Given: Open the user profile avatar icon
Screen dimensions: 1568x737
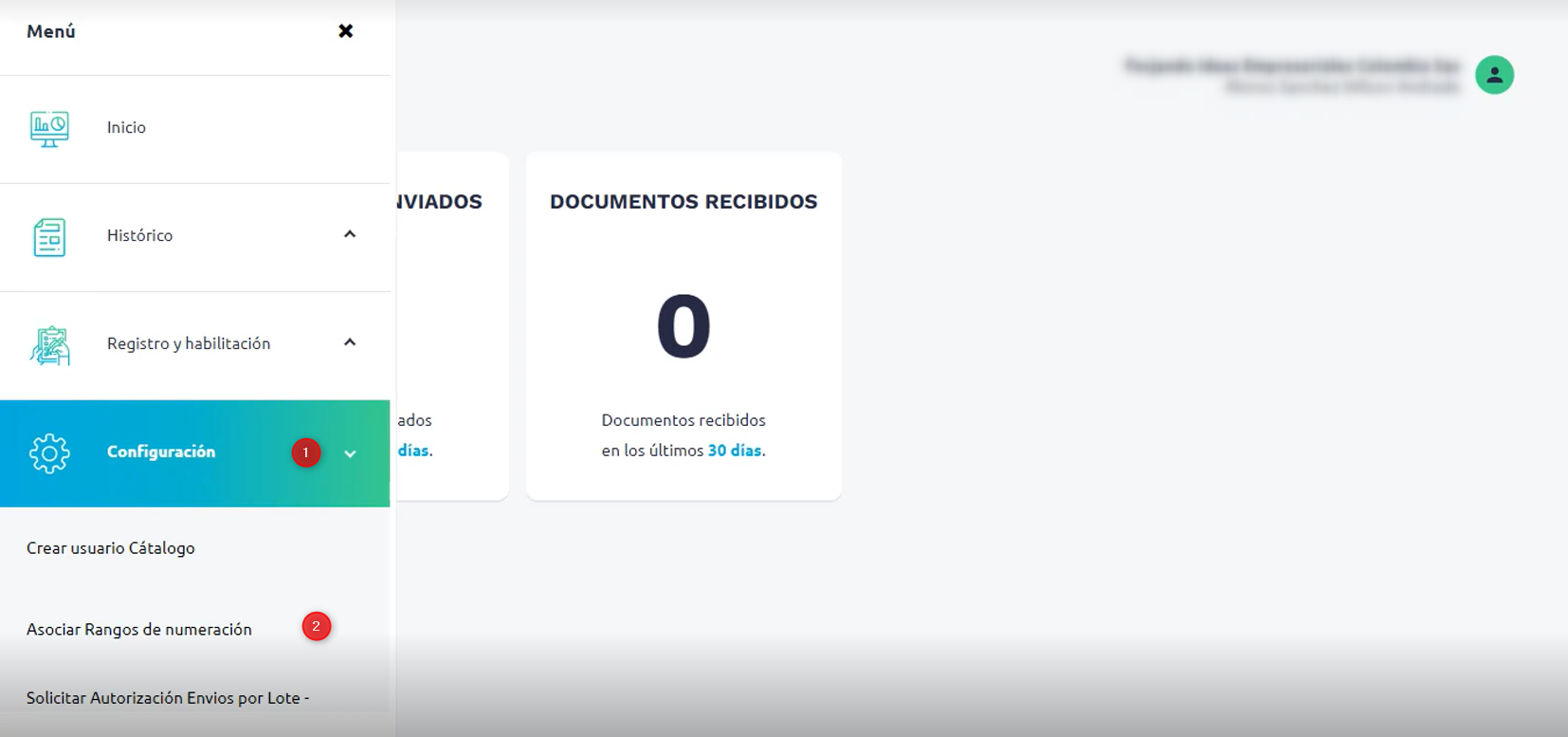Looking at the screenshot, I should (1494, 75).
